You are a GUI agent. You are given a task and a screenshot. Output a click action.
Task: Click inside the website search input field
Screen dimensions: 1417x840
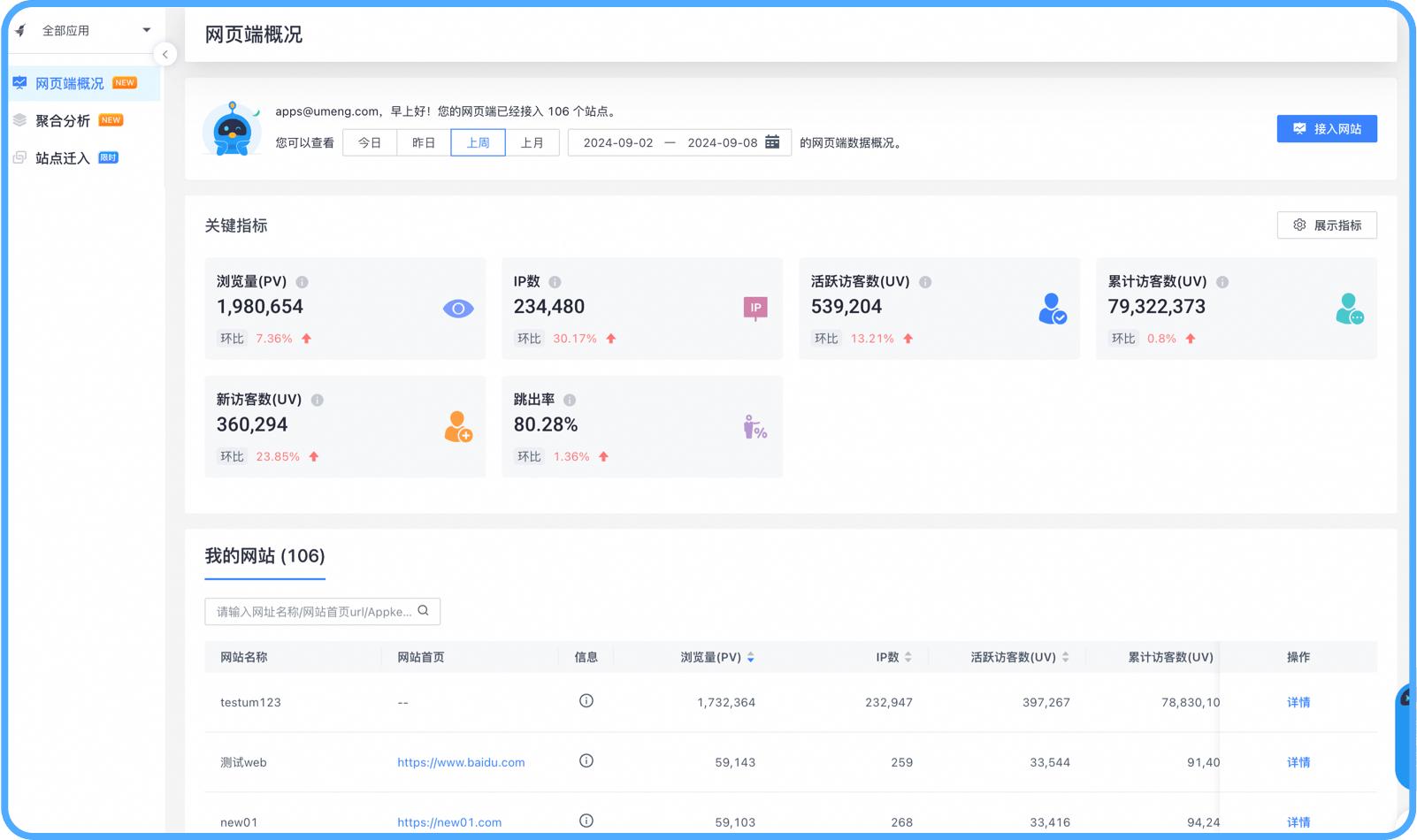(x=310, y=611)
